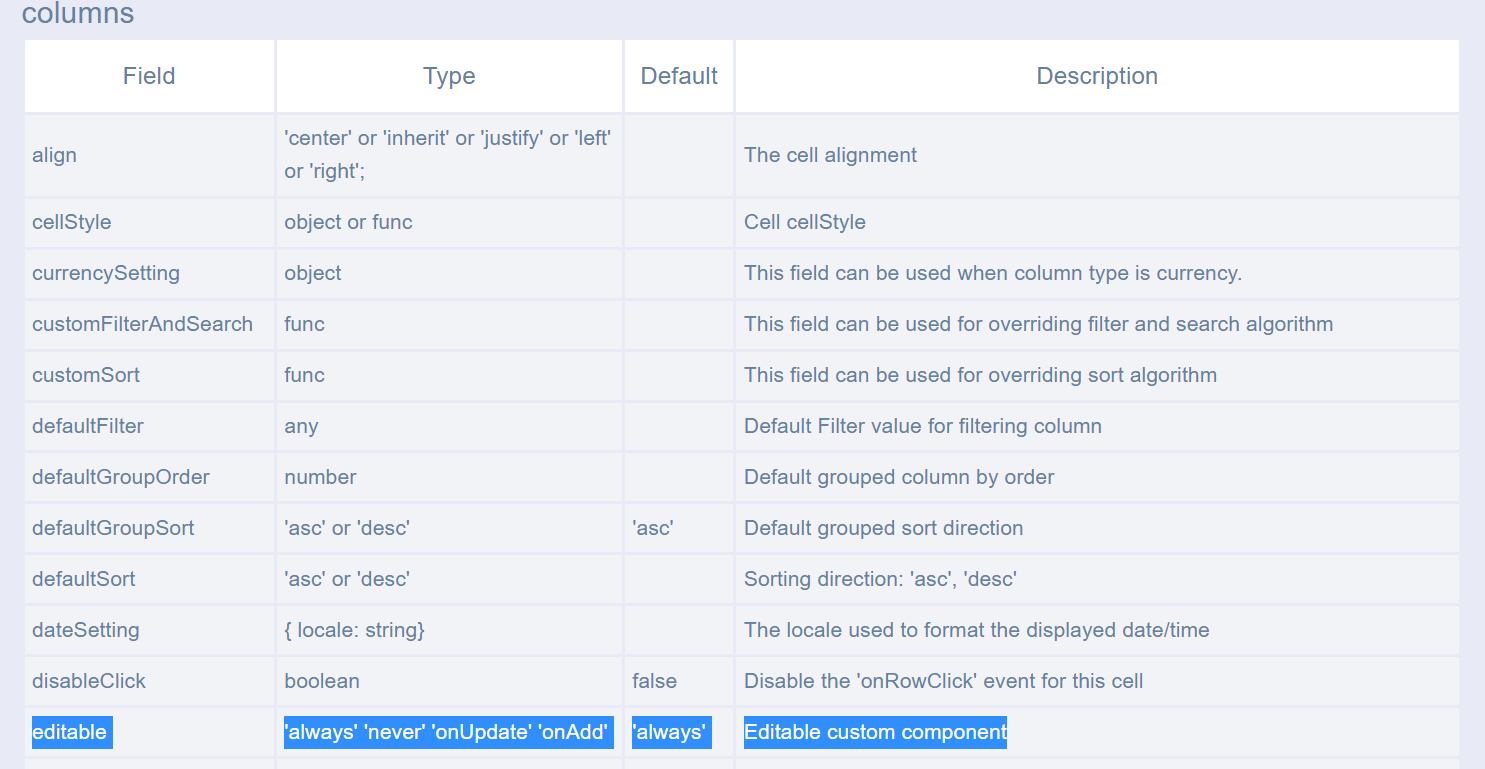The width and height of the screenshot is (1485, 769).
Task: Click the disableClick field name
Action: coord(88,681)
